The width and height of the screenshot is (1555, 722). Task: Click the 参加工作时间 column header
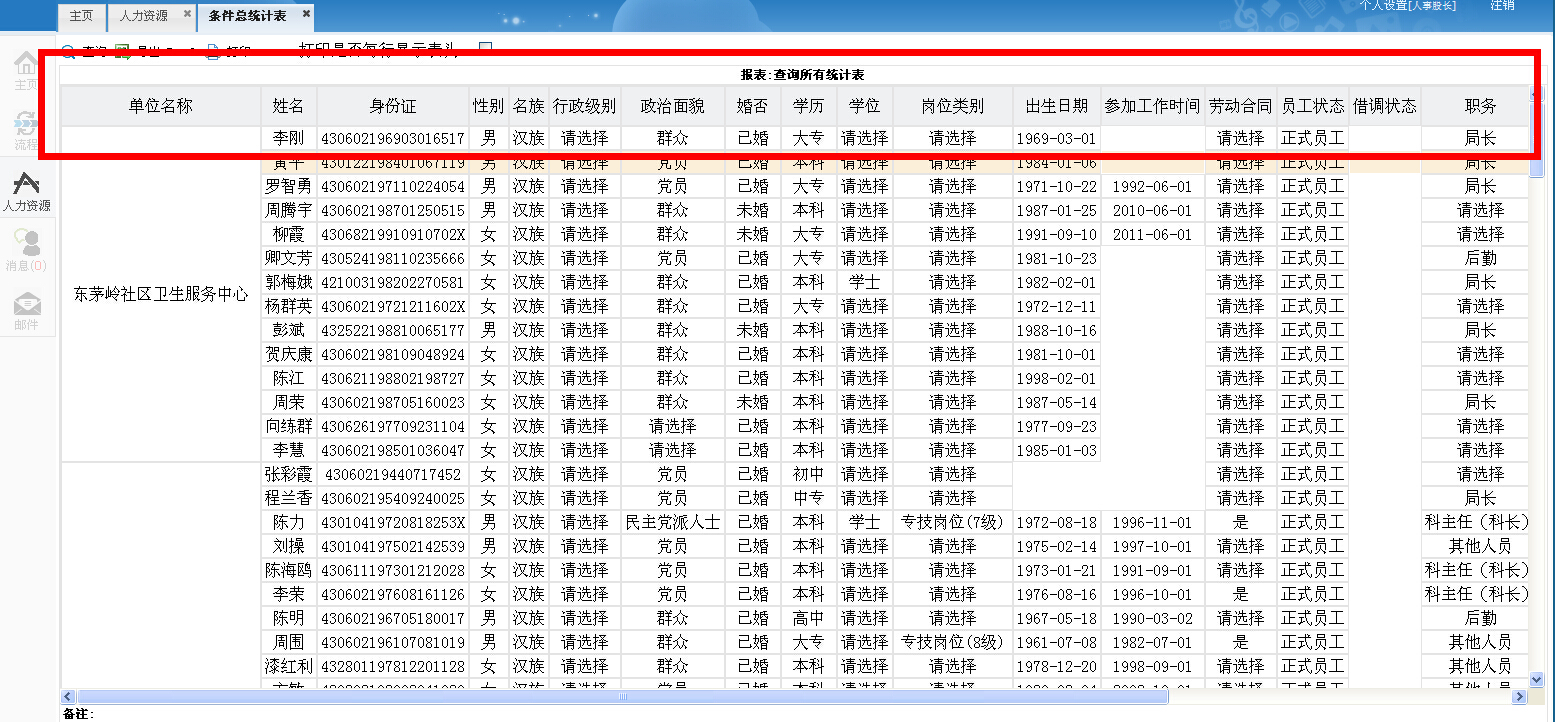[1153, 106]
